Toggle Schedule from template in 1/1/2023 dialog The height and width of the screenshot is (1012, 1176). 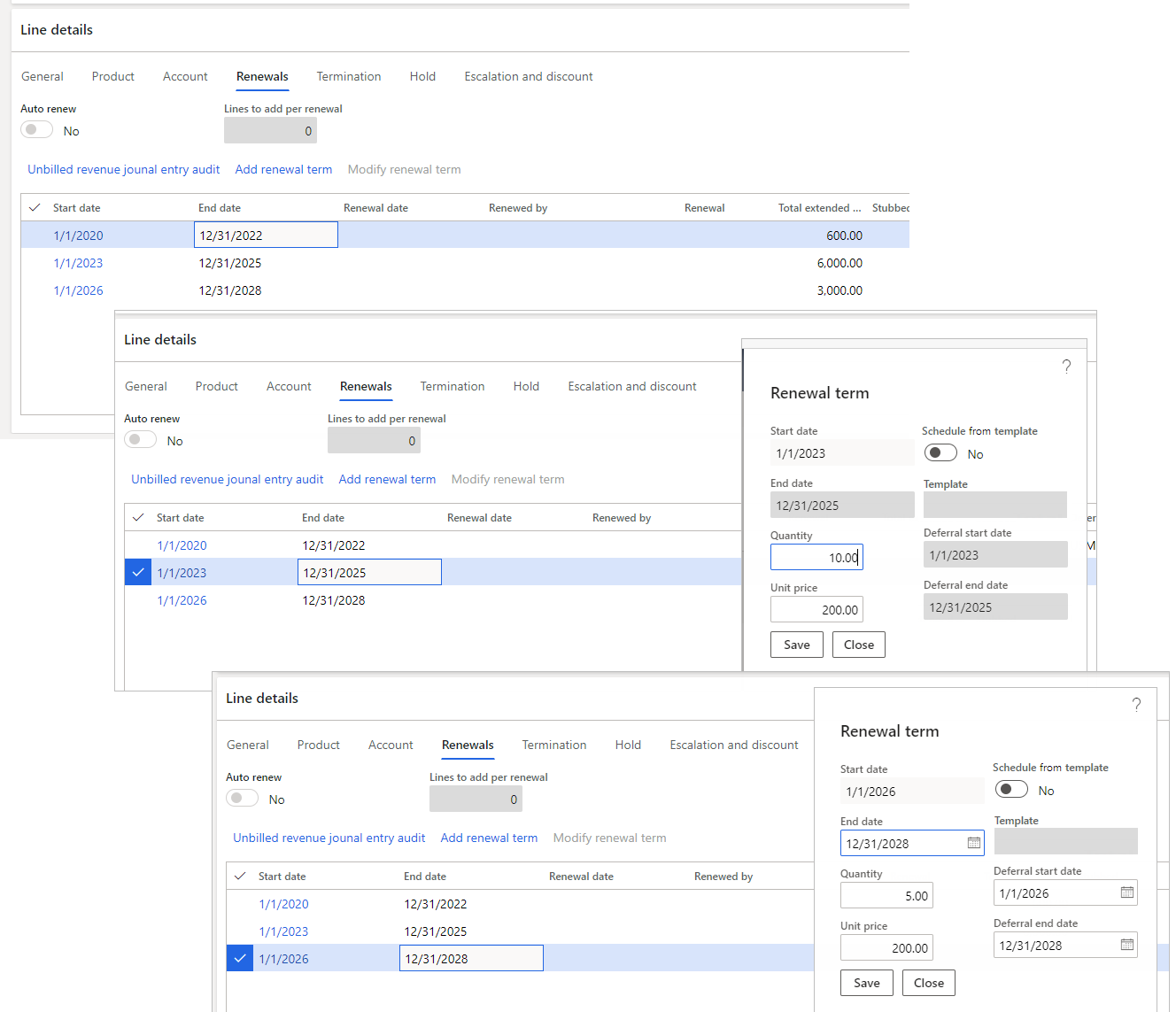click(940, 453)
